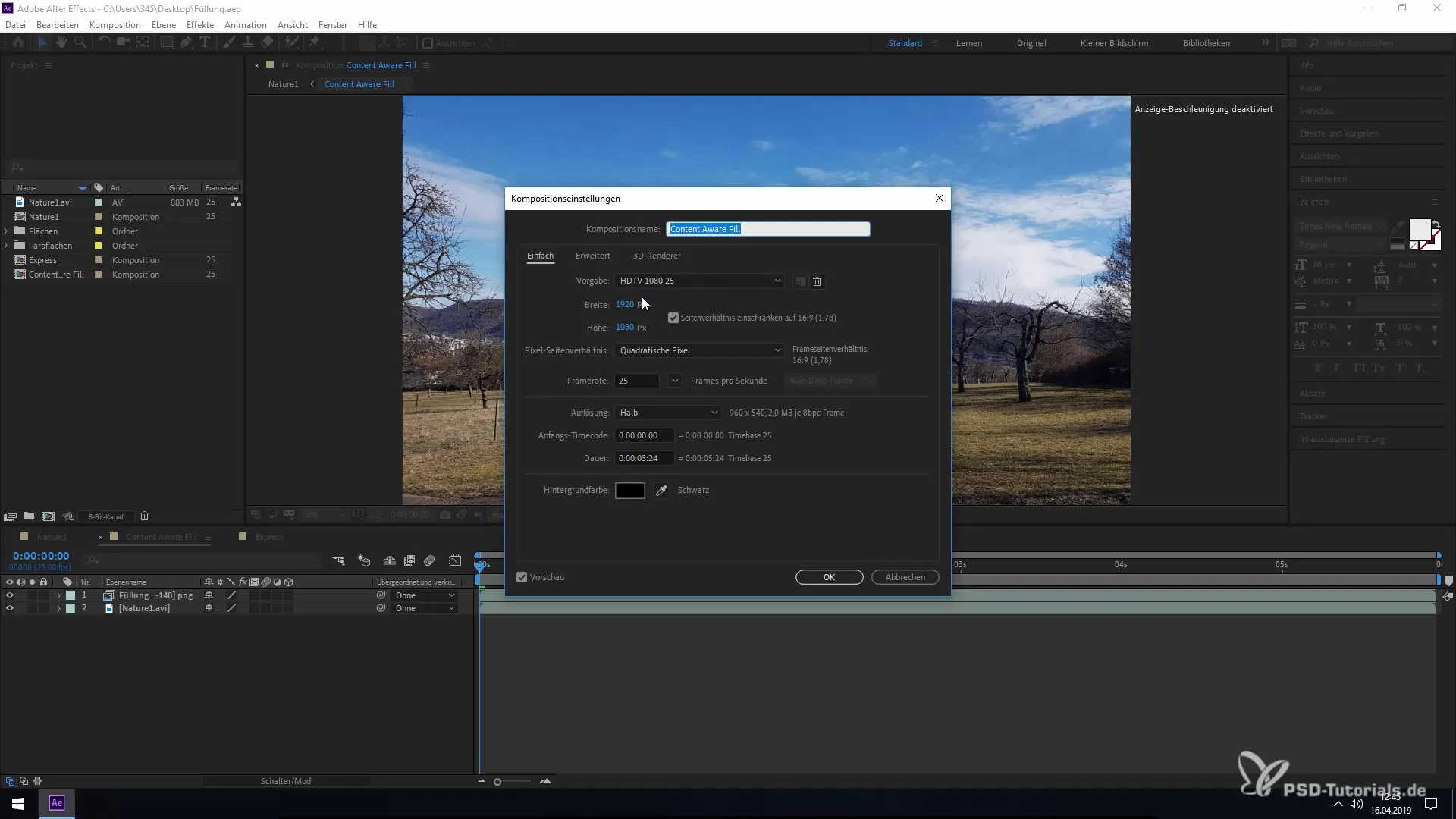
Task: Open the Graph Editor
Action: pos(455,560)
